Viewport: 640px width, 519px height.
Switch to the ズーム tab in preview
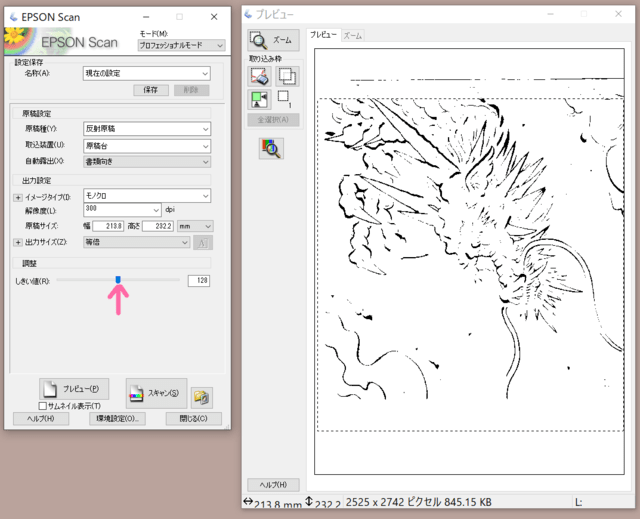353,35
